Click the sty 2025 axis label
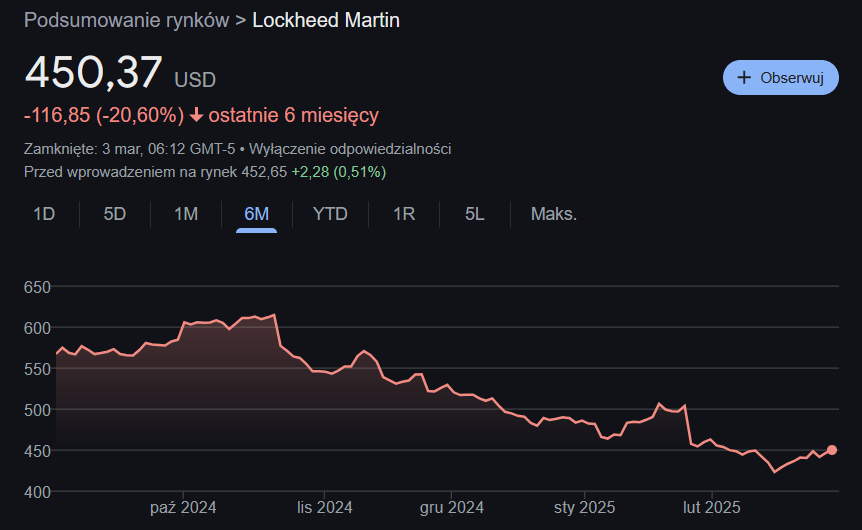Screen dimensions: 862x530 point(584,507)
